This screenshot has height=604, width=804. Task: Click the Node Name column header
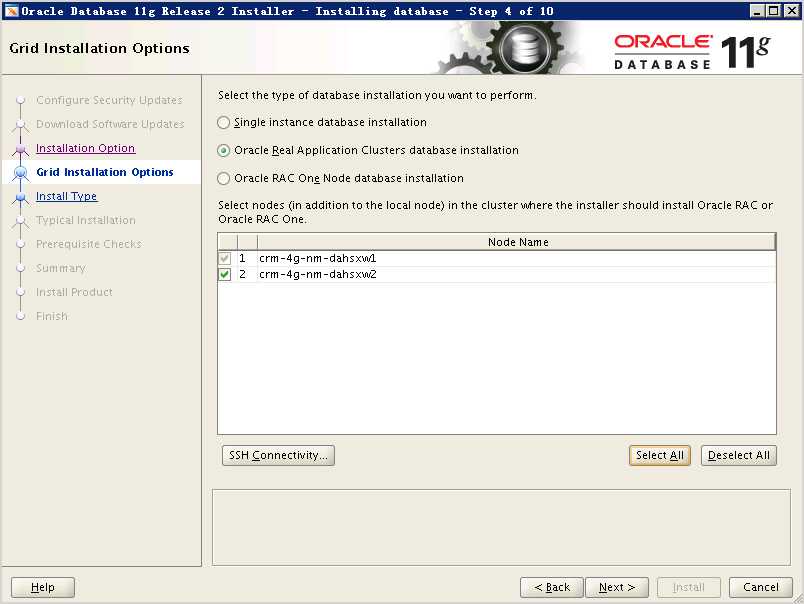(517, 242)
